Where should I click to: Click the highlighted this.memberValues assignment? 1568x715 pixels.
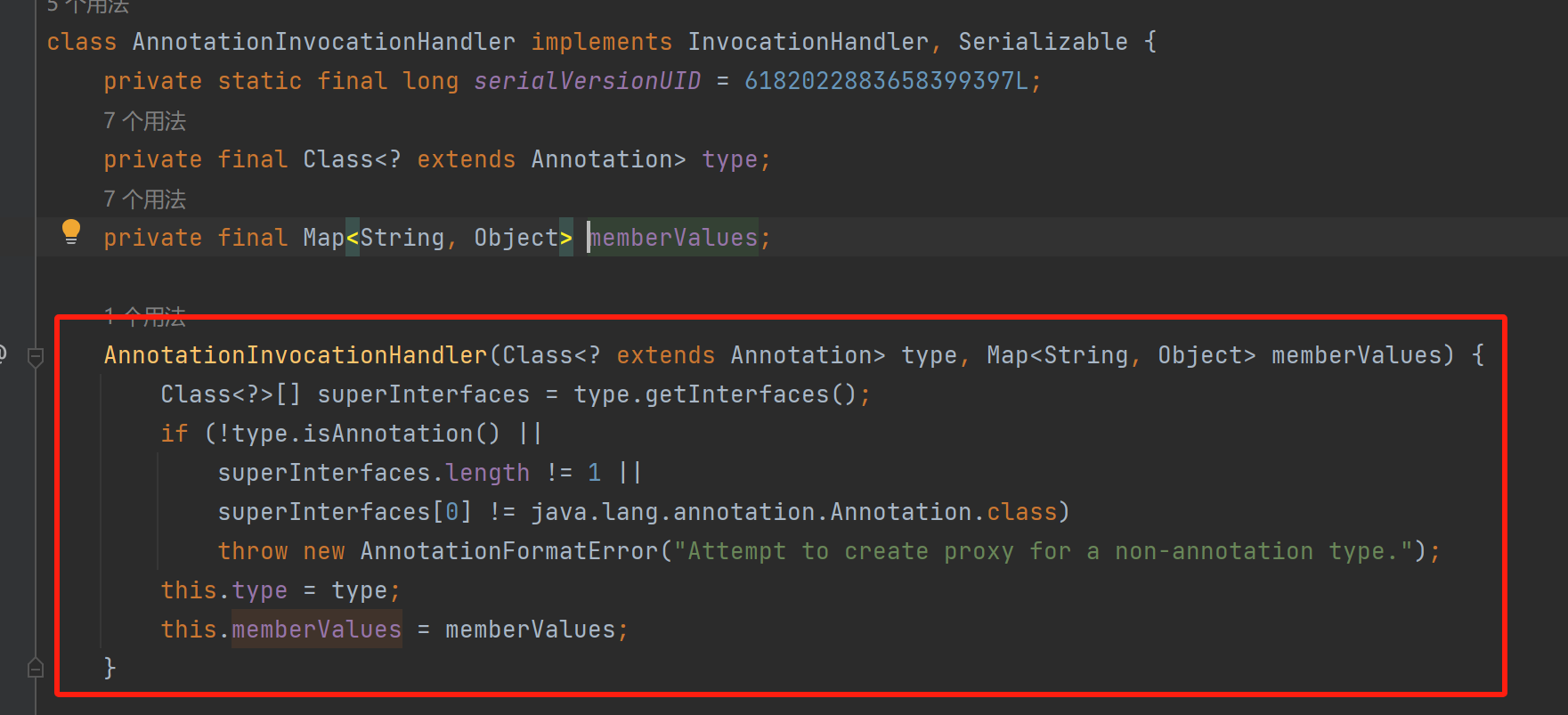[x=316, y=630]
